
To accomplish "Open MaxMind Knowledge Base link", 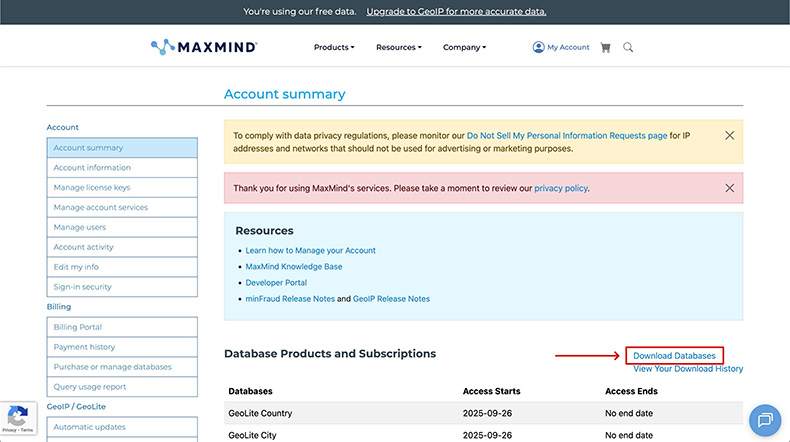I will [x=294, y=267].
